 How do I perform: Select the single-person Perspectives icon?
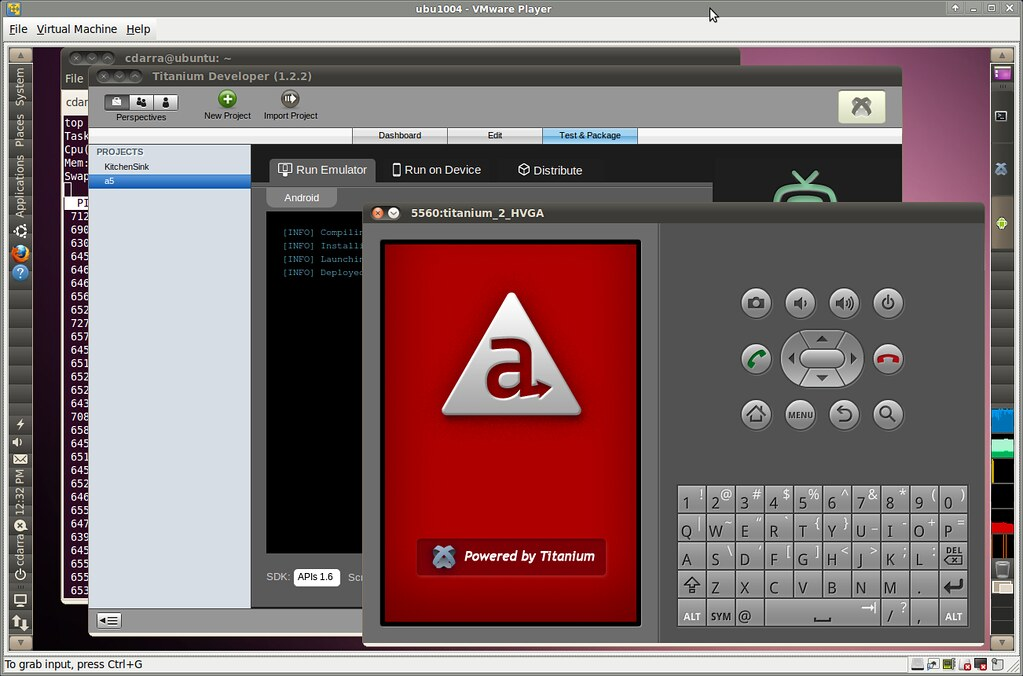165,102
